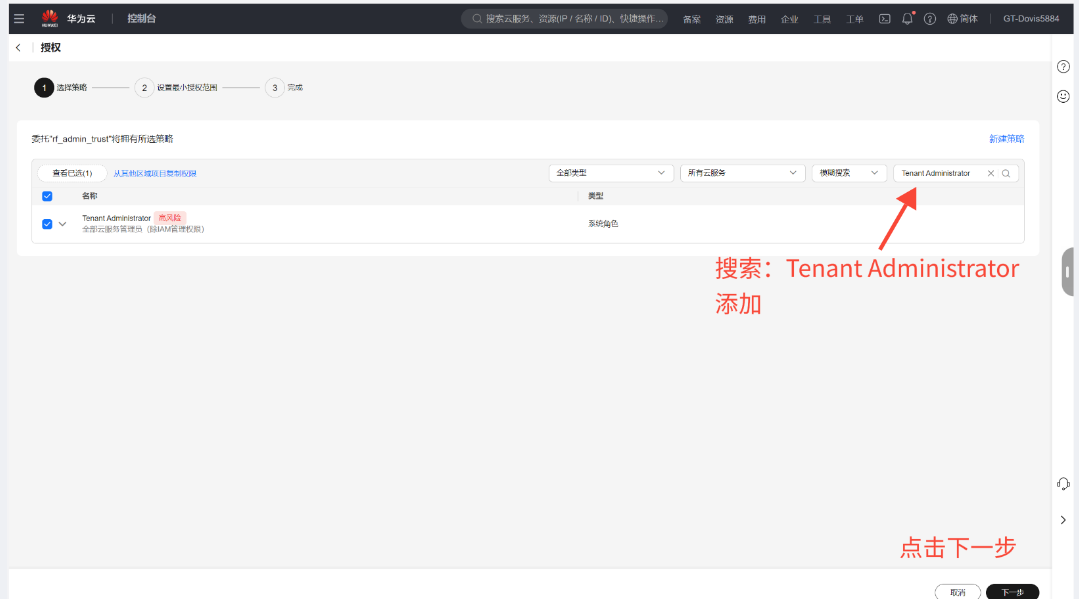Open the CloudShell terminal icon
This screenshot has width=1079, height=599.
(x=884, y=18)
